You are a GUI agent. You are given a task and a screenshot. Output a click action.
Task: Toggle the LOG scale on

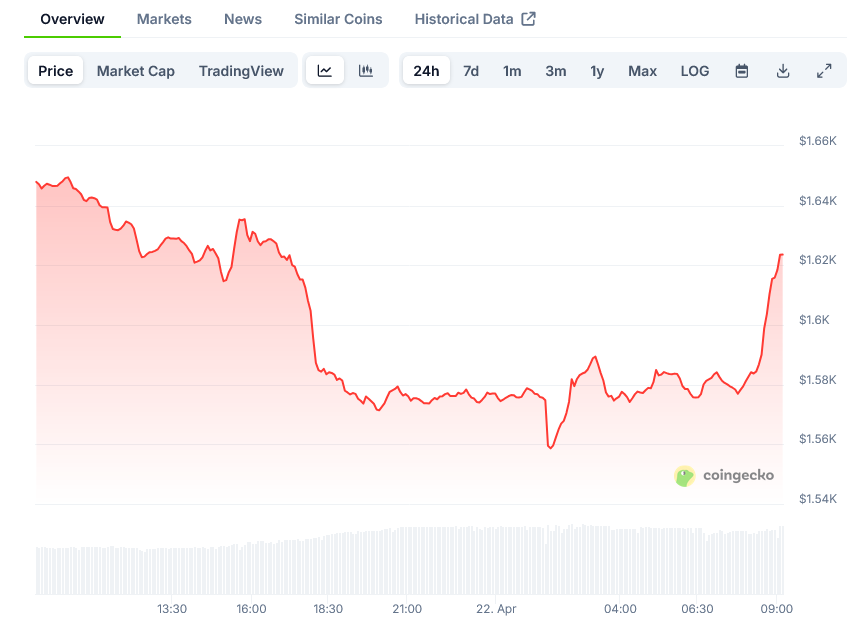click(x=694, y=71)
